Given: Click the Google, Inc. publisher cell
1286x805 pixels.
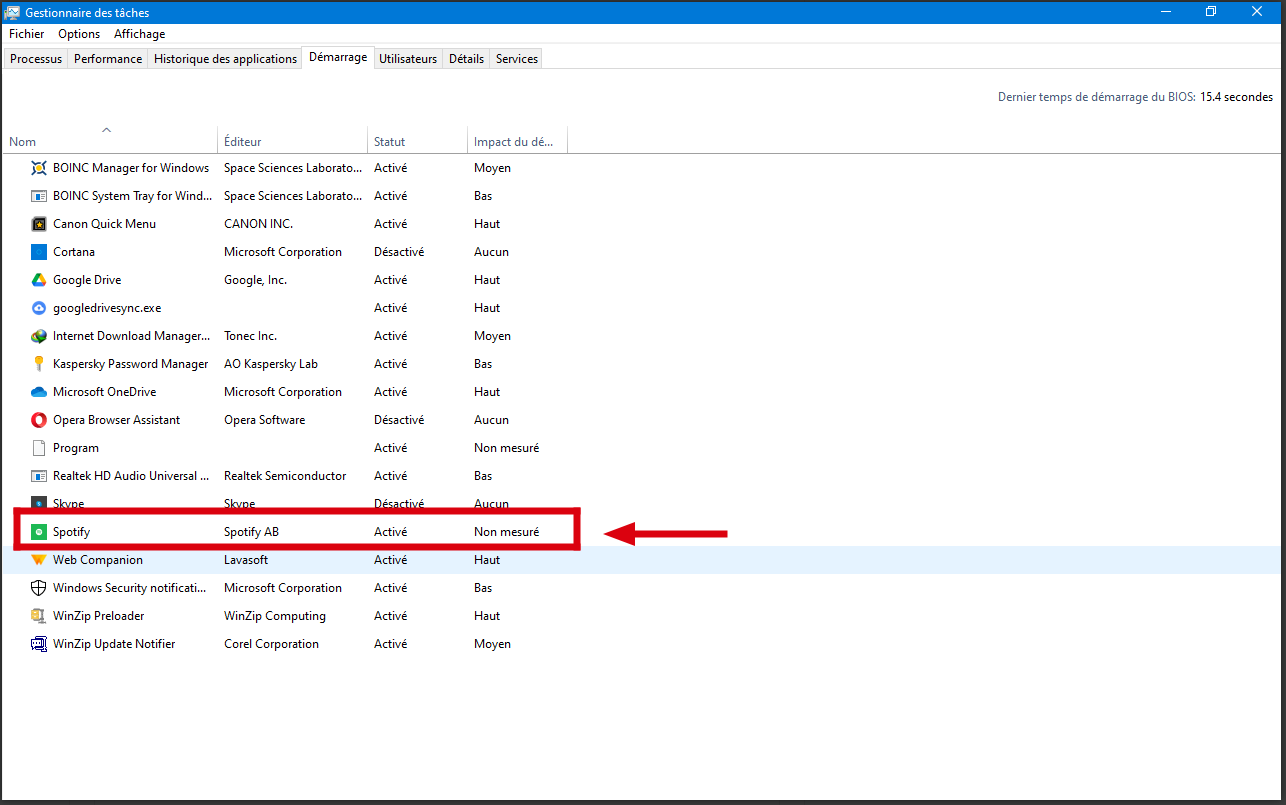Looking at the screenshot, I should tap(255, 280).
